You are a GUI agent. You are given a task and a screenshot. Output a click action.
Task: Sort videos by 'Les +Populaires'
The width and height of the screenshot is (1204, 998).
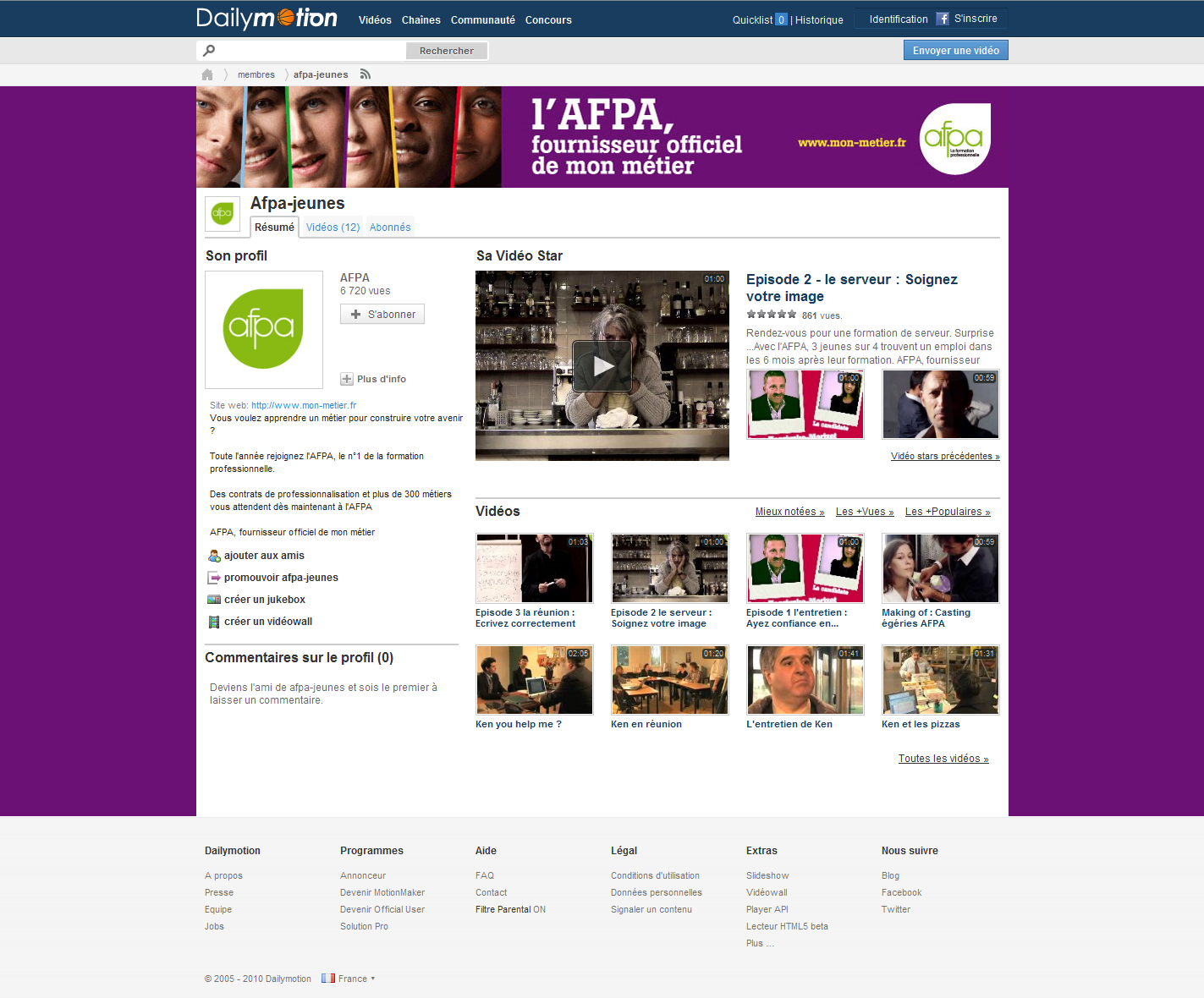pos(948,512)
